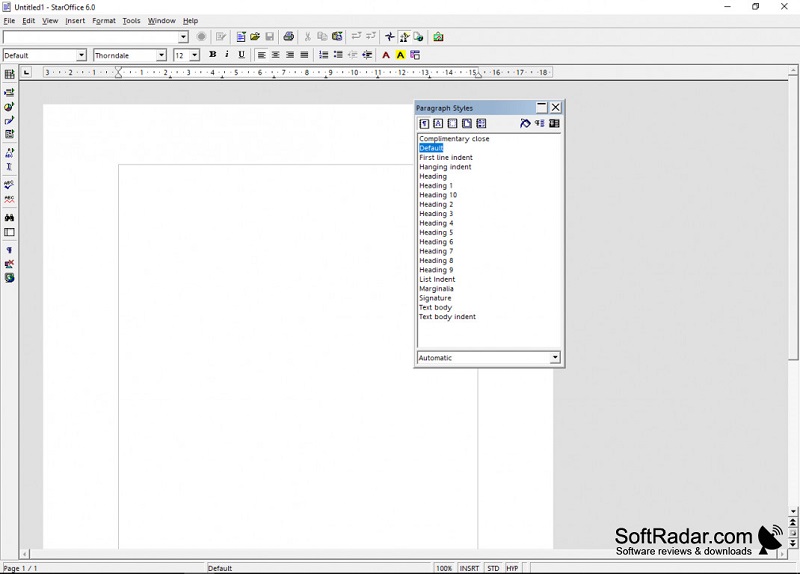Click the 100% zoom status field
Screen dimensions: 800x574
point(444,568)
